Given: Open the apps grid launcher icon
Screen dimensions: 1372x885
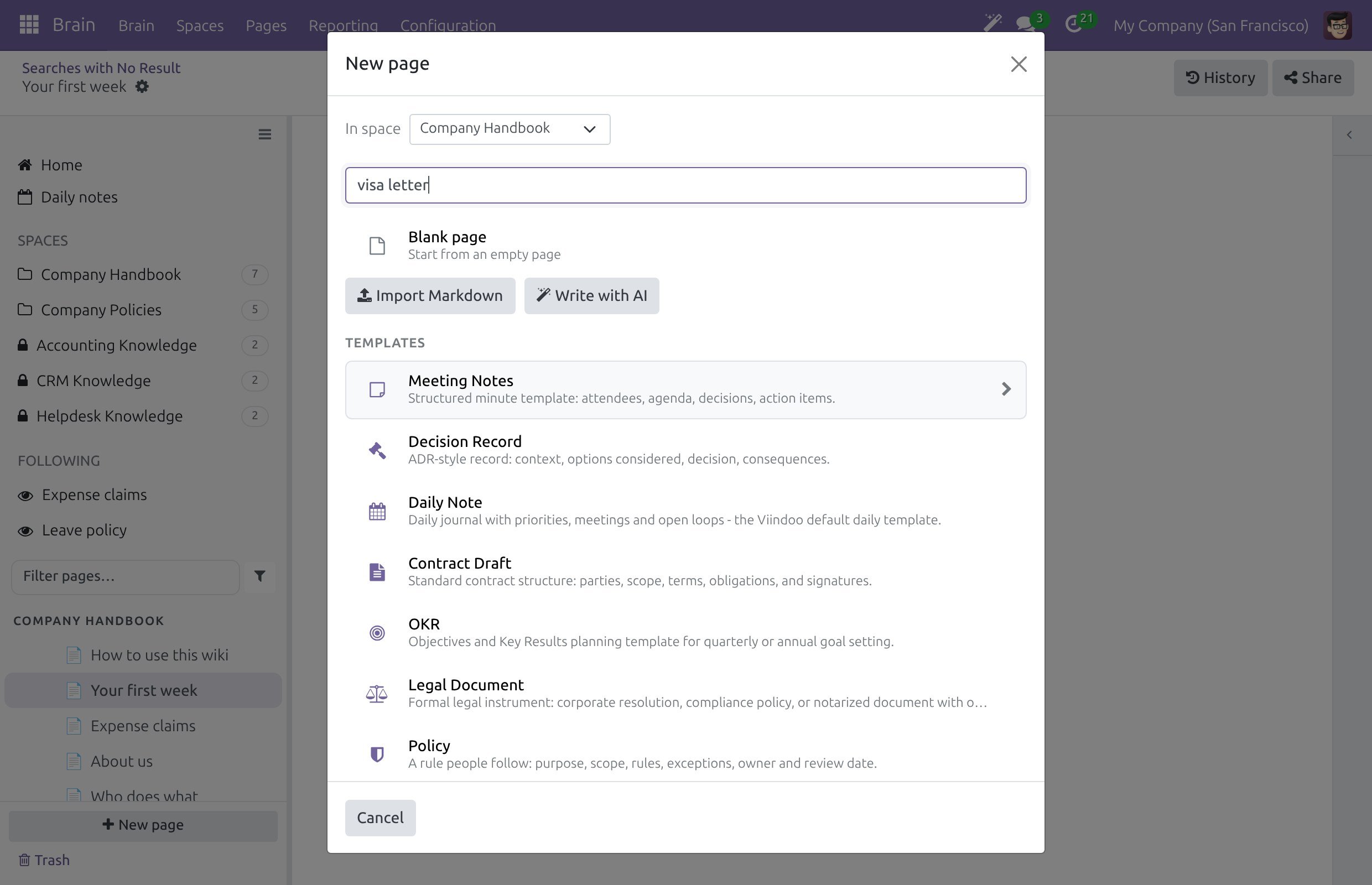Looking at the screenshot, I should [29, 25].
